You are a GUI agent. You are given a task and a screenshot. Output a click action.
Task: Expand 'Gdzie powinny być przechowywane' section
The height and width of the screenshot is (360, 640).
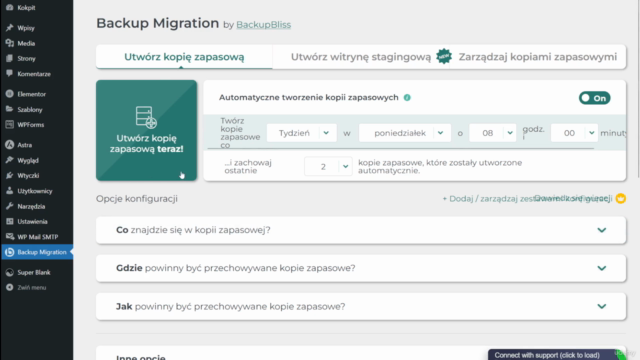click(361, 268)
